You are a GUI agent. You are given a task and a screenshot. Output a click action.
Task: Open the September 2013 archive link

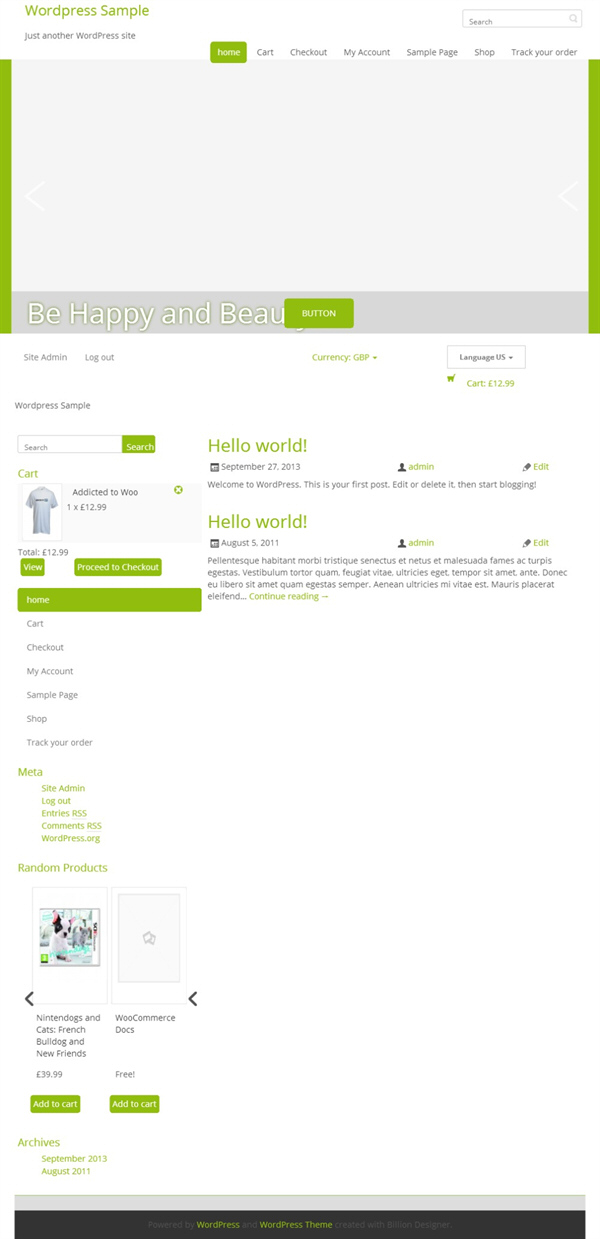[74, 1158]
